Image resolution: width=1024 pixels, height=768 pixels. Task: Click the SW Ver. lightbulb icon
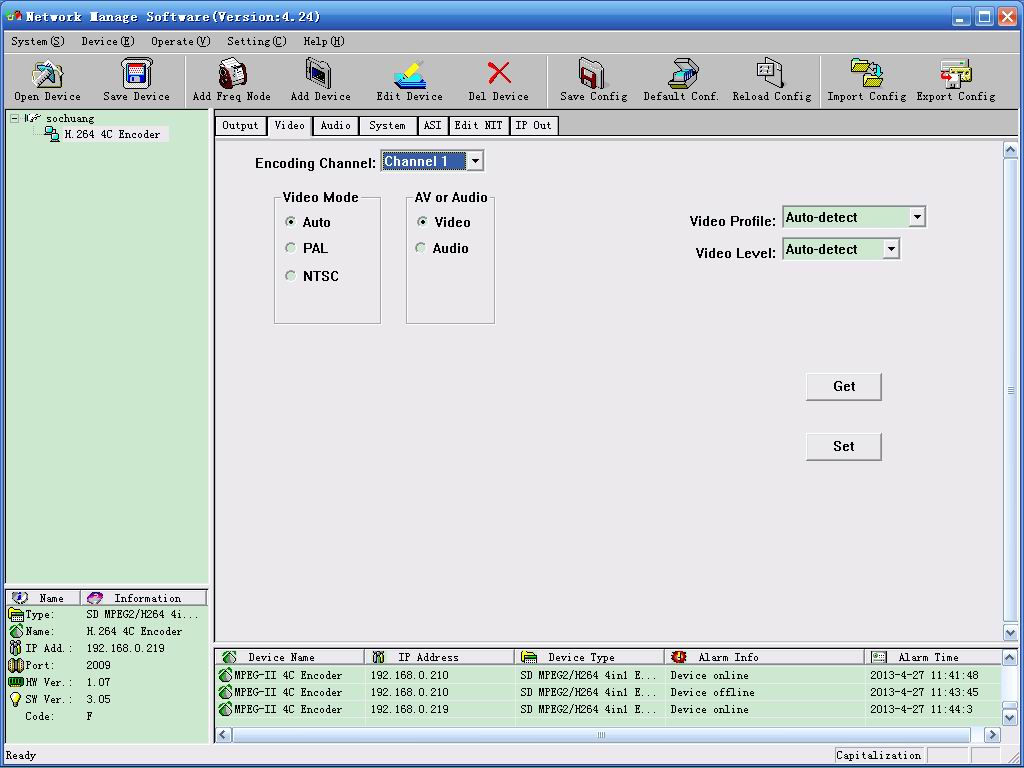pos(16,699)
